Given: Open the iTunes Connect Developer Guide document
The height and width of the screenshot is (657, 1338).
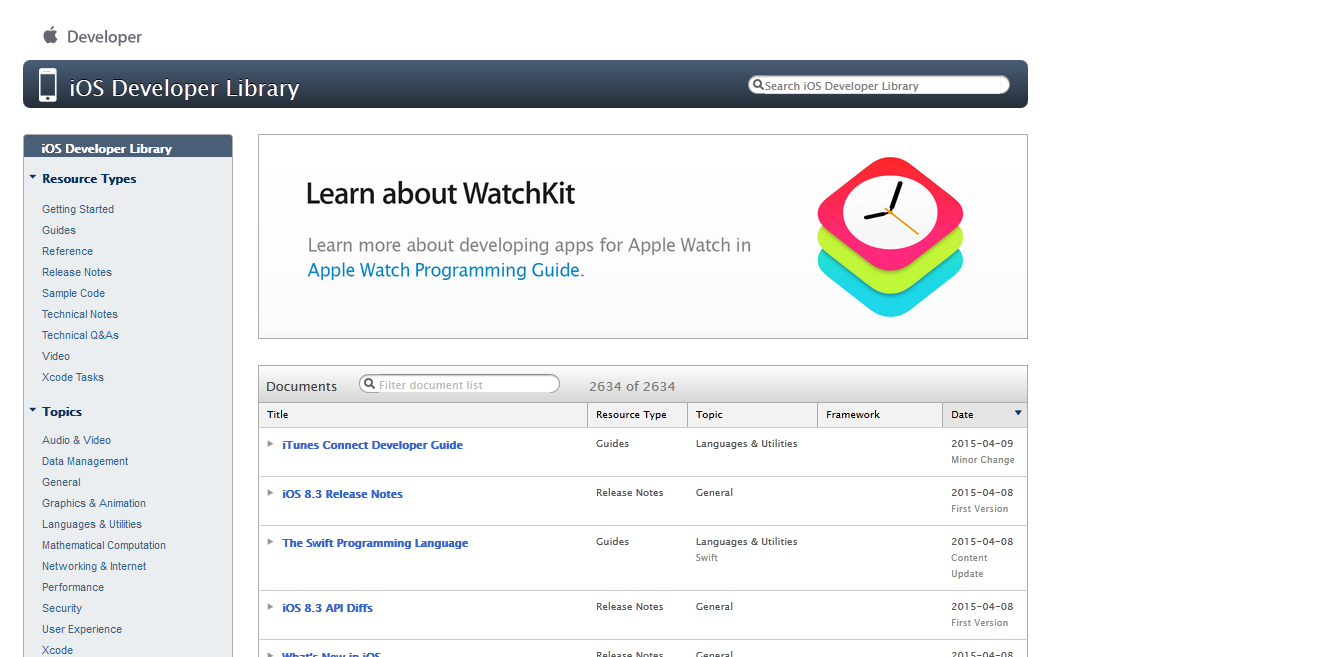Looking at the screenshot, I should [372, 445].
